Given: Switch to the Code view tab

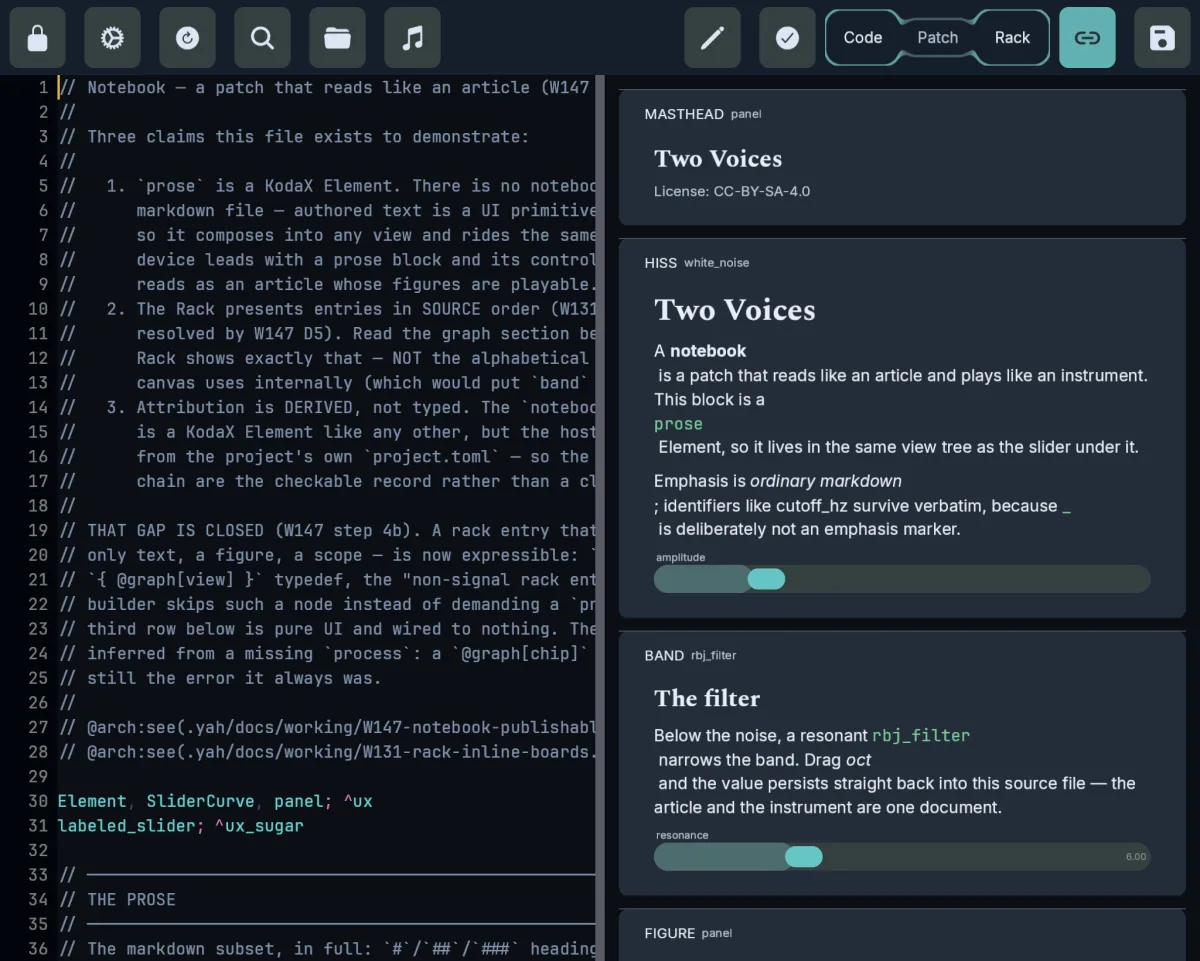Looking at the screenshot, I should coord(863,38).
